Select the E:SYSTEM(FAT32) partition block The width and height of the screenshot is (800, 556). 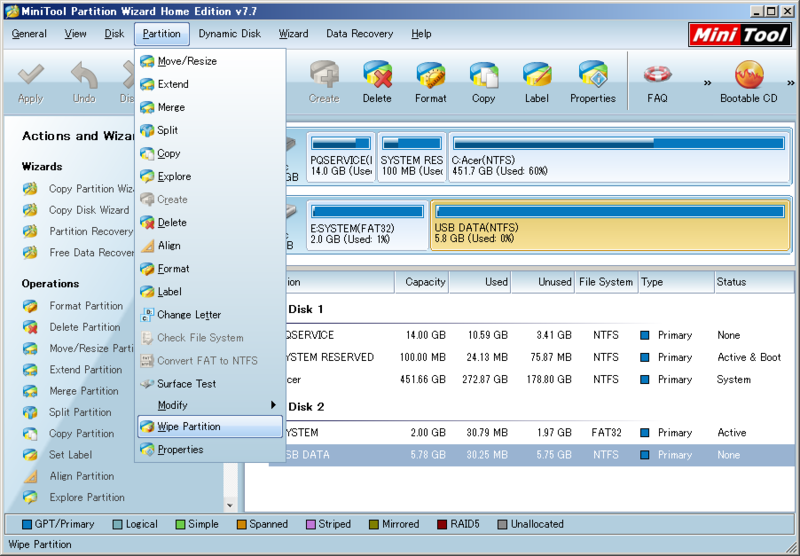click(367, 225)
